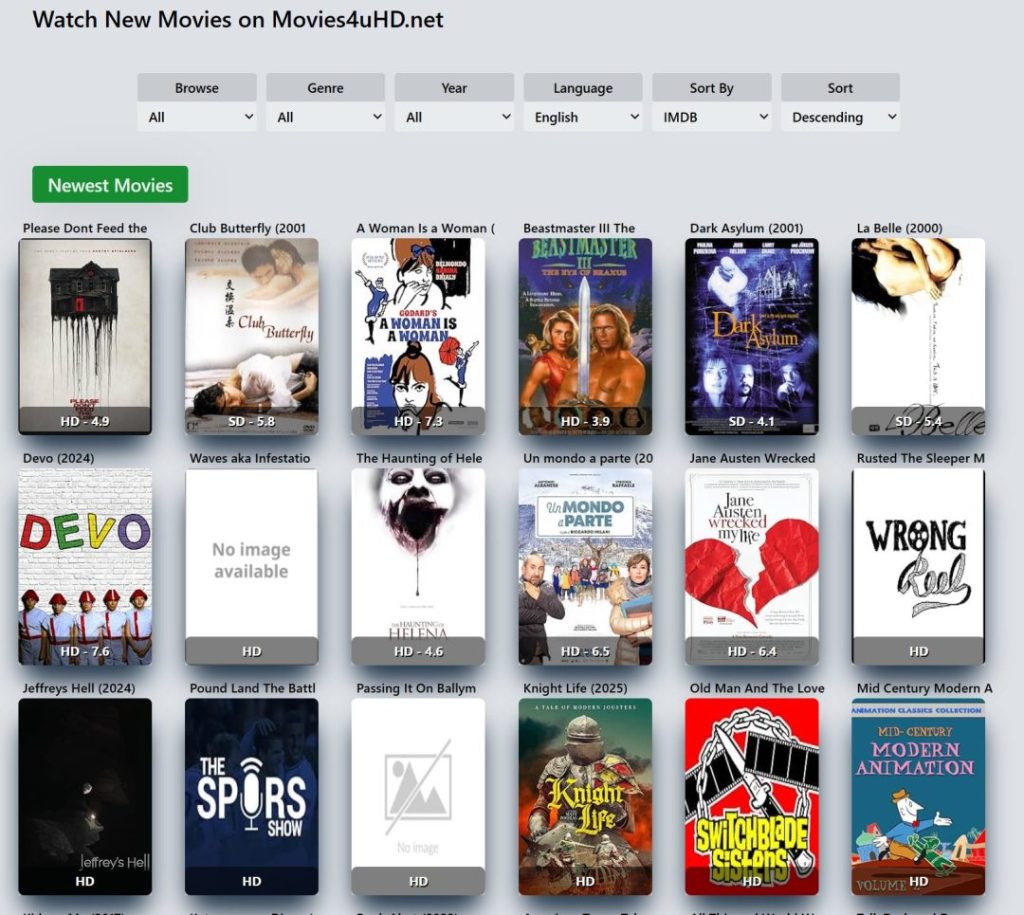Click the Pound Land The Battl title
Viewport: 1024px width, 915px height.
[252, 688]
